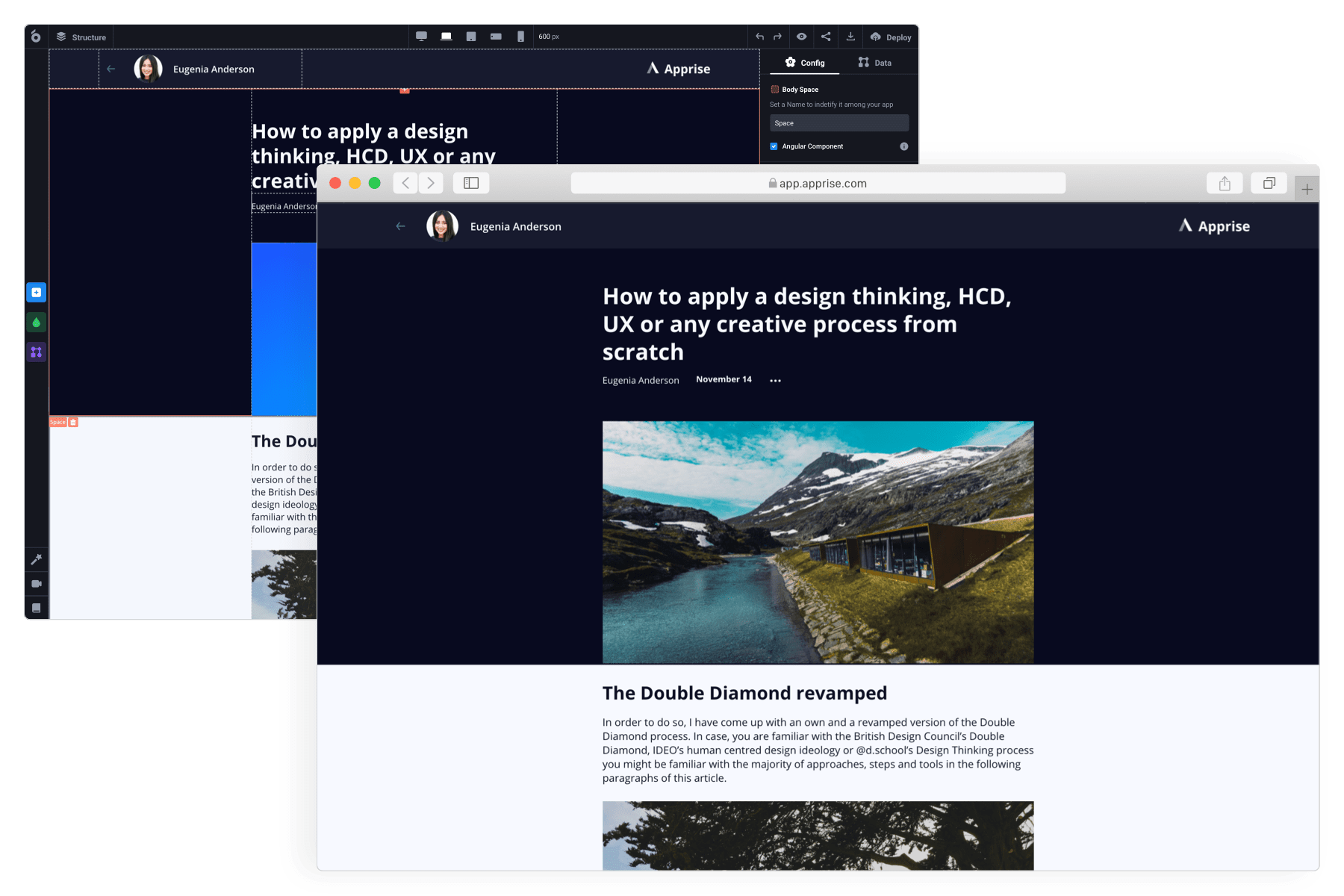Click the Body Space color swatch
Viewport: 1344px width, 896px height.
tap(775, 90)
